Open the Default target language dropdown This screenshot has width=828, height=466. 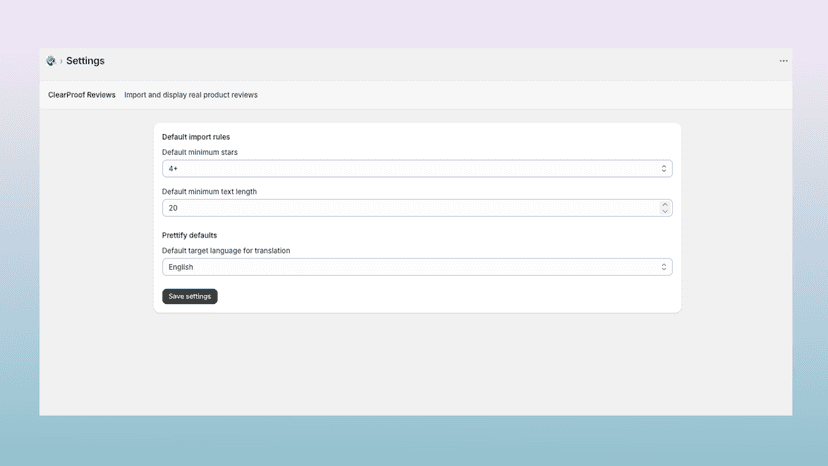[x=417, y=267]
